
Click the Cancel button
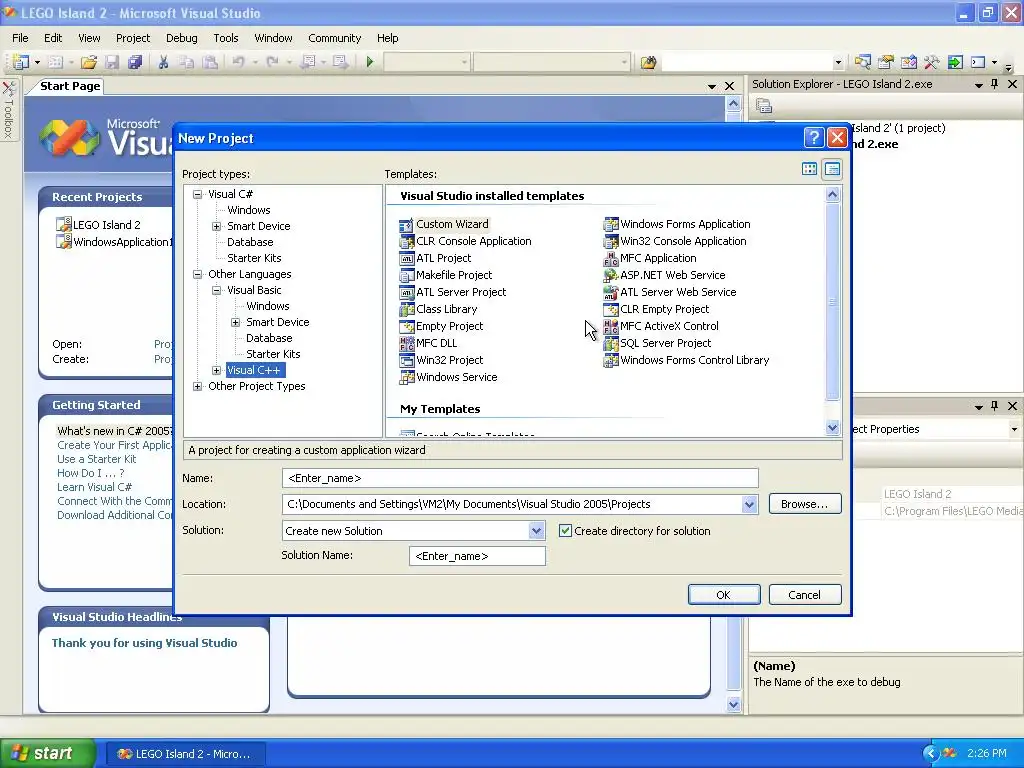[805, 595]
